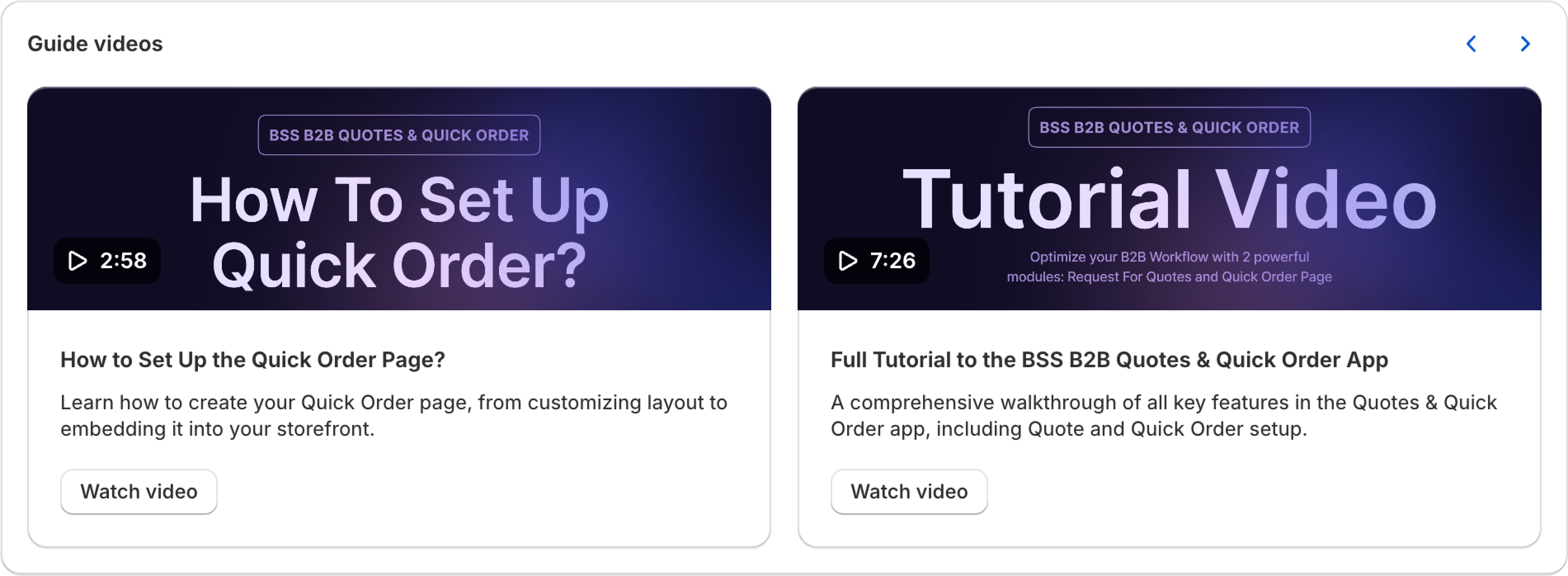Advance to next guide videos slide

tap(1525, 44)
